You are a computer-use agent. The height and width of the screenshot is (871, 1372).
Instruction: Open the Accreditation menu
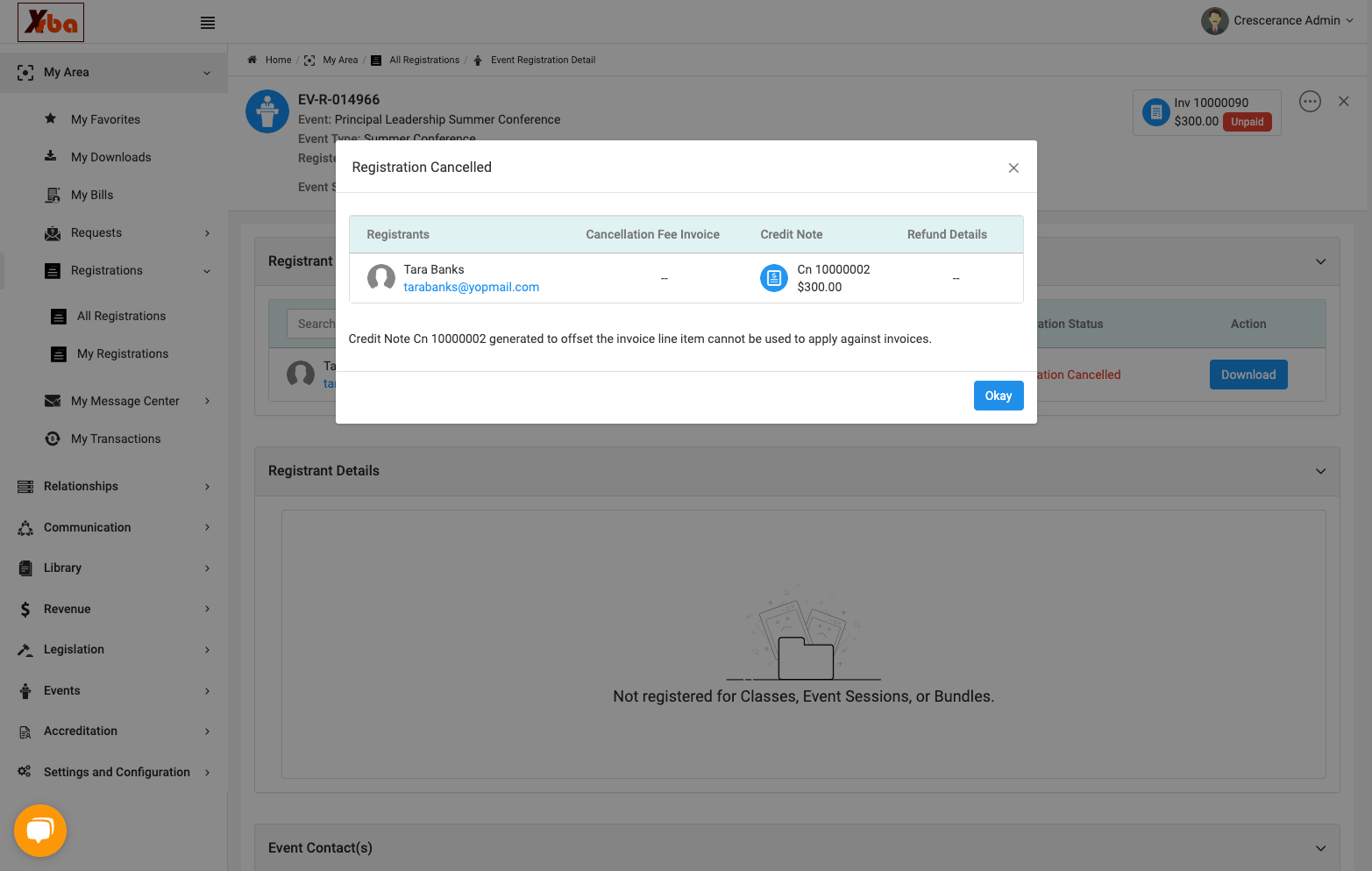[114, 731]
